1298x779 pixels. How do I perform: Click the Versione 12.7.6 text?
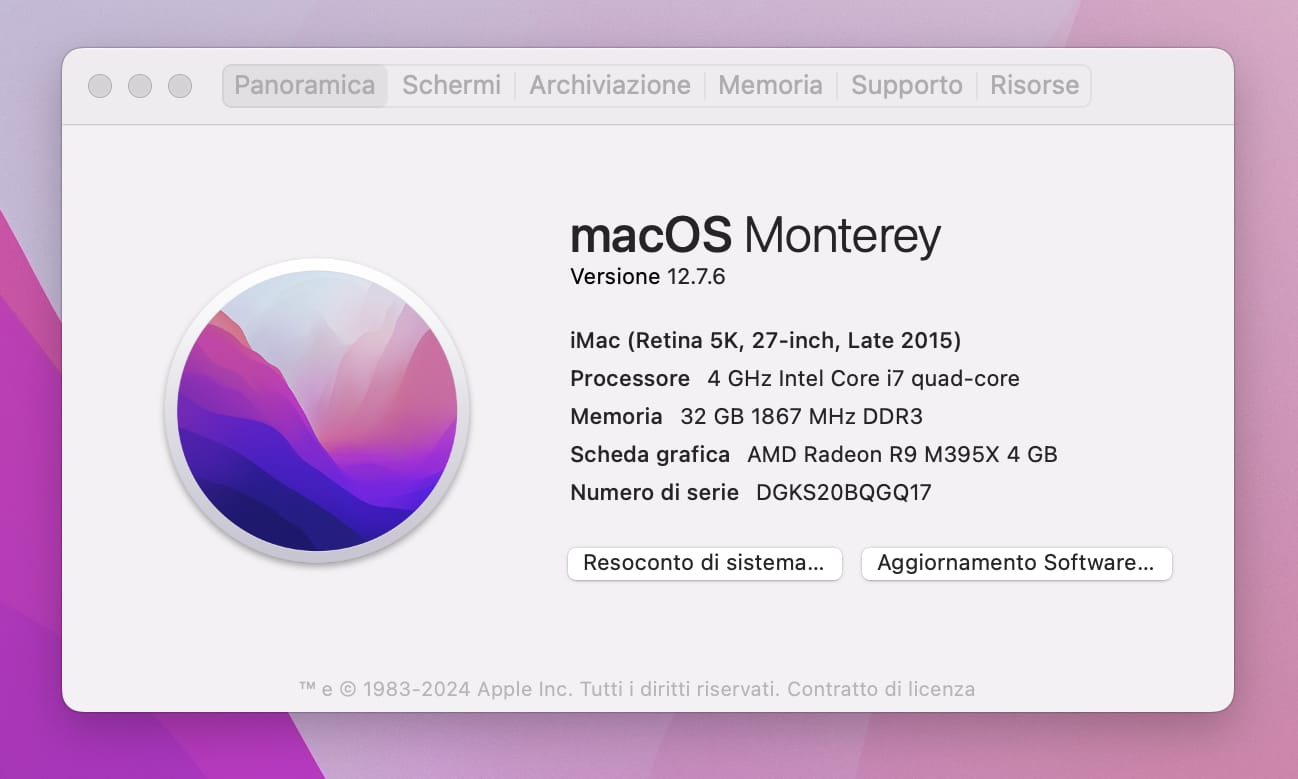click(648, 277)
